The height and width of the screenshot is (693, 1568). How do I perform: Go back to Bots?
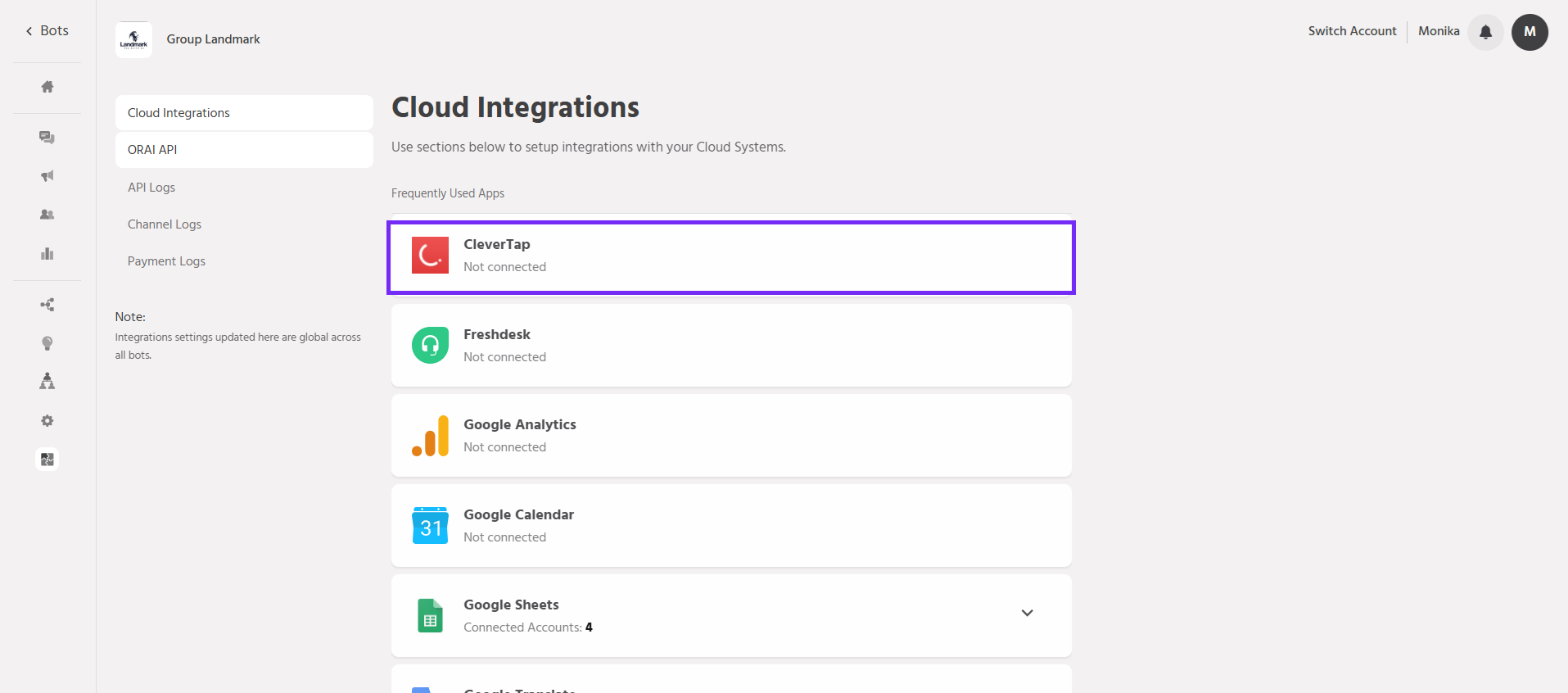47,31
